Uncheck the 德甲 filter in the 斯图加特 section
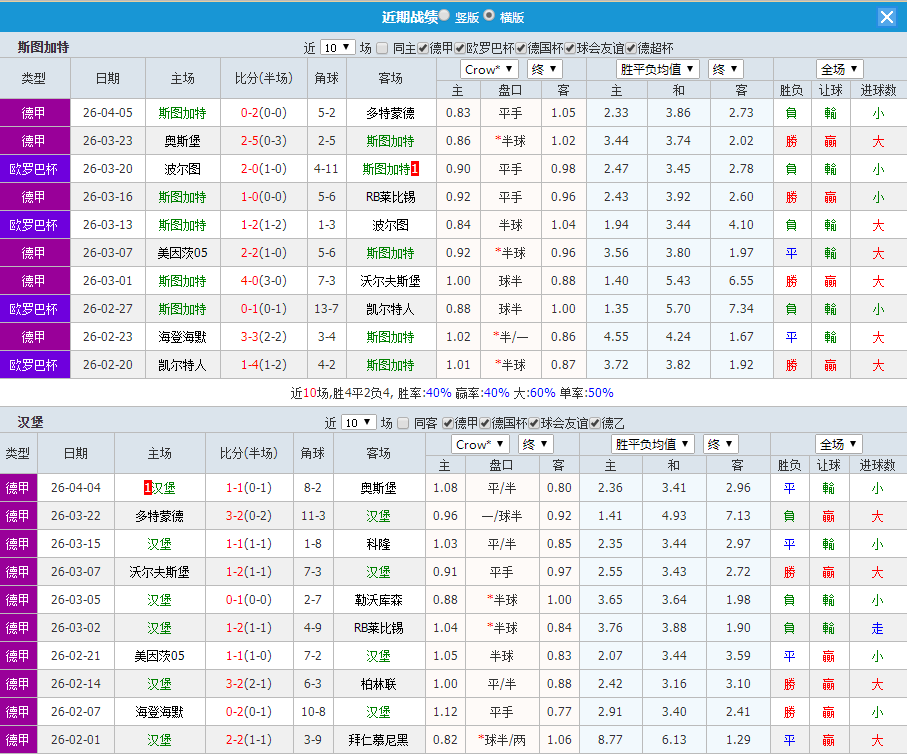The width and height of the screenshot is (907, 756). pyautogui.click(x=420, y=47)
